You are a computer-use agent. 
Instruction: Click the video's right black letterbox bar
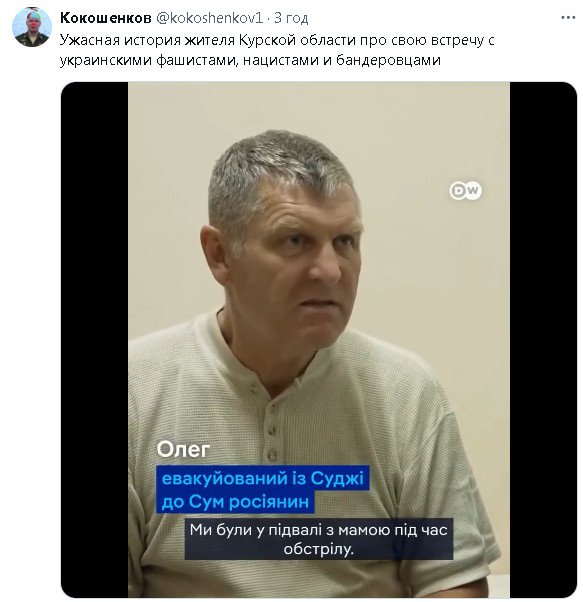543,339
